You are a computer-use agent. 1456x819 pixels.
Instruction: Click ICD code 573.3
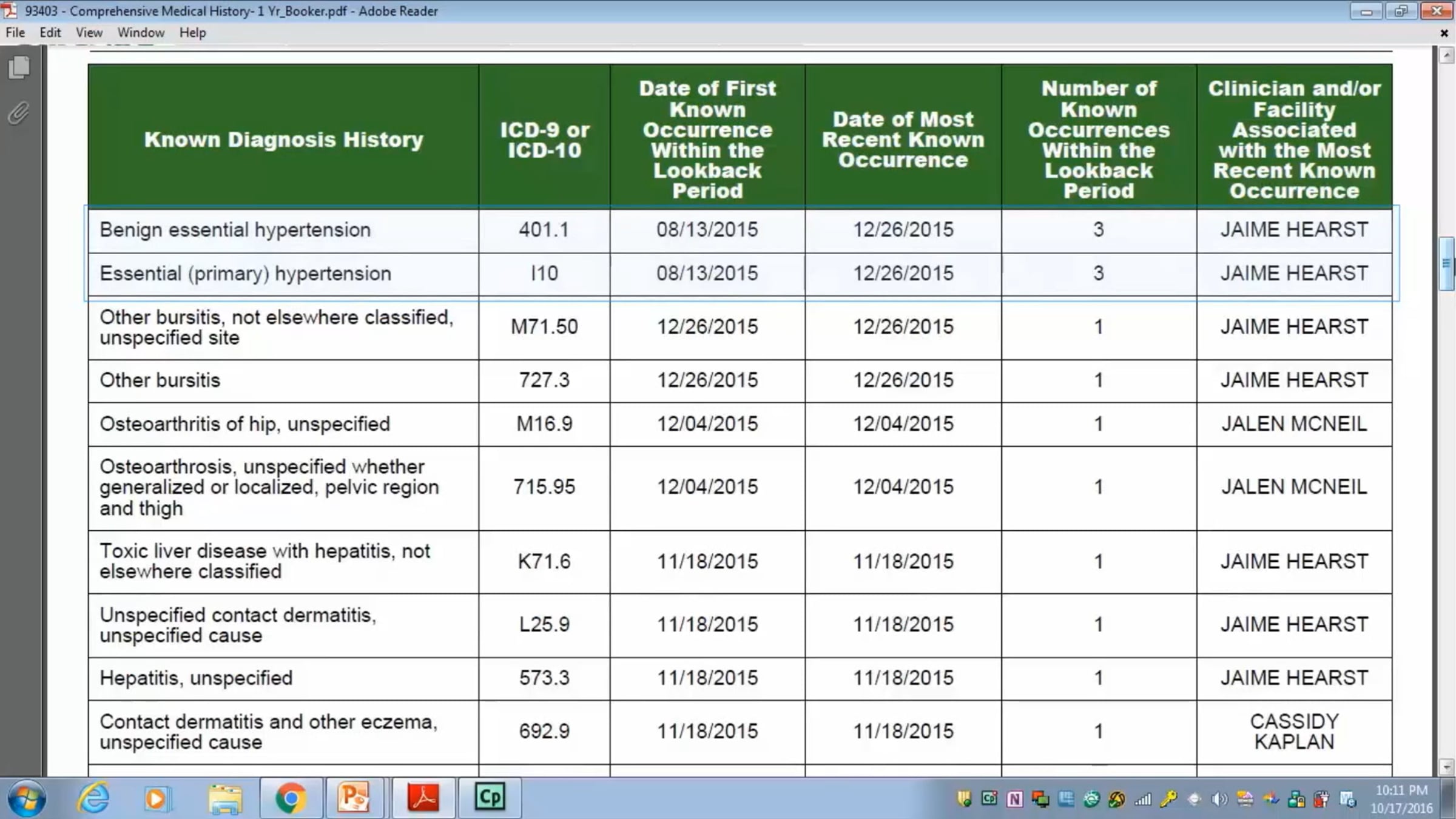click(x=544, y=678)
